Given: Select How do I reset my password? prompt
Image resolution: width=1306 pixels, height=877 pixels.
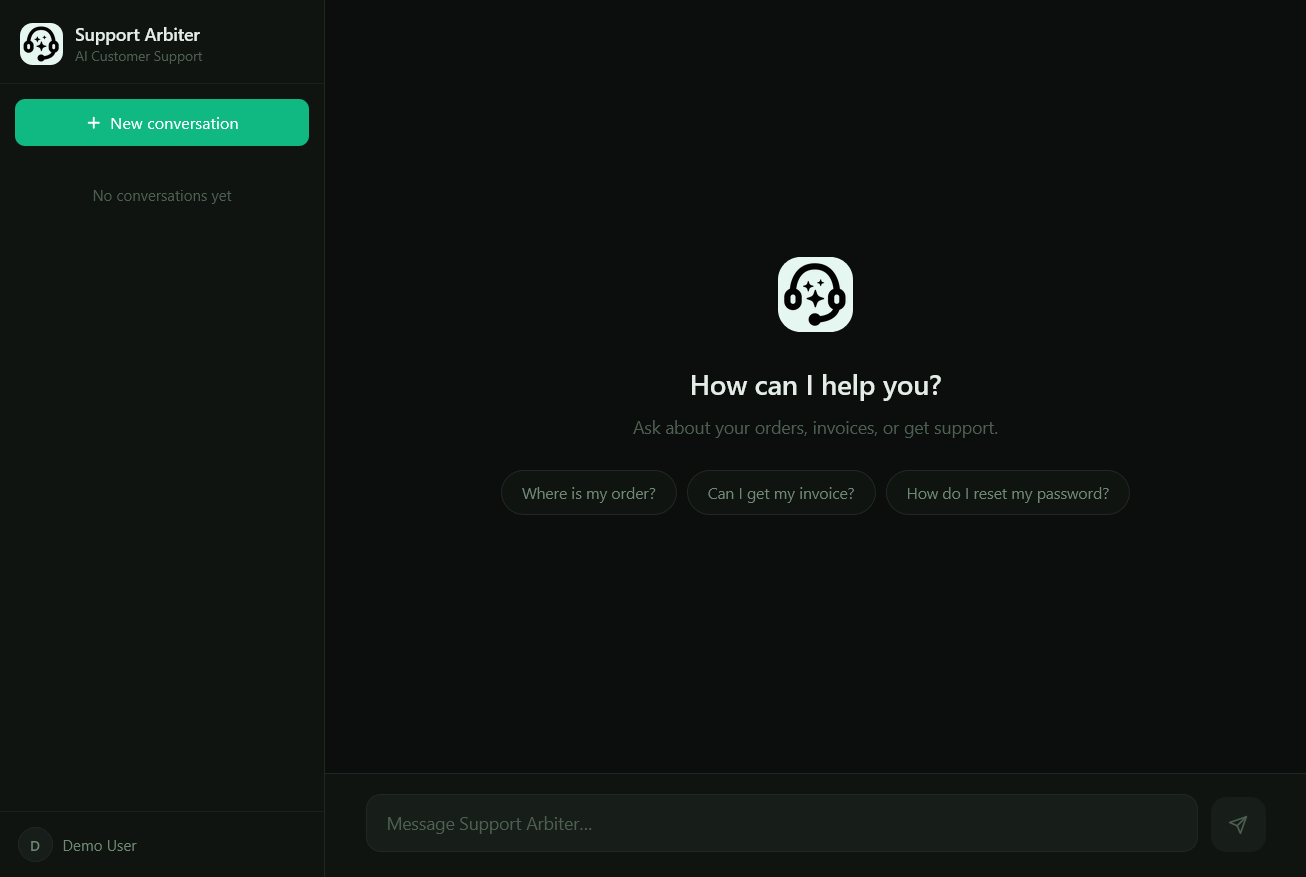Looking at the screenshot, I should click(x=1007, y=492).
